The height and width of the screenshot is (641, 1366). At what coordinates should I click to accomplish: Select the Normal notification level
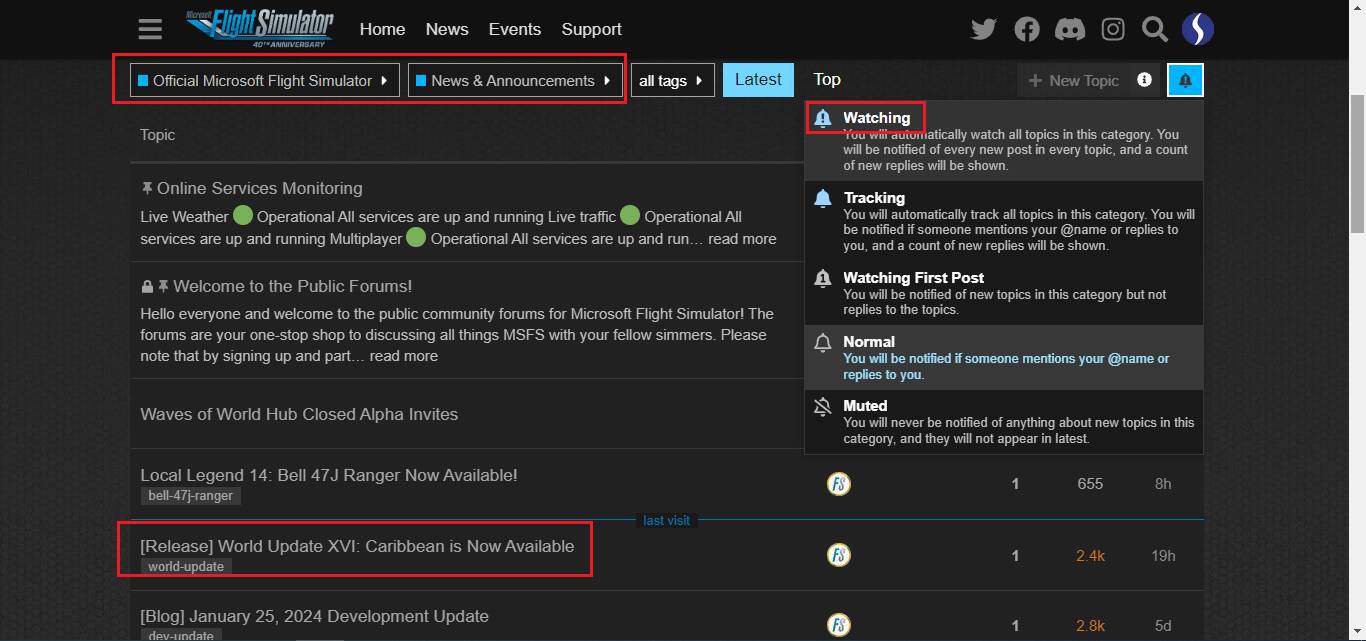tap(1004, 357)
